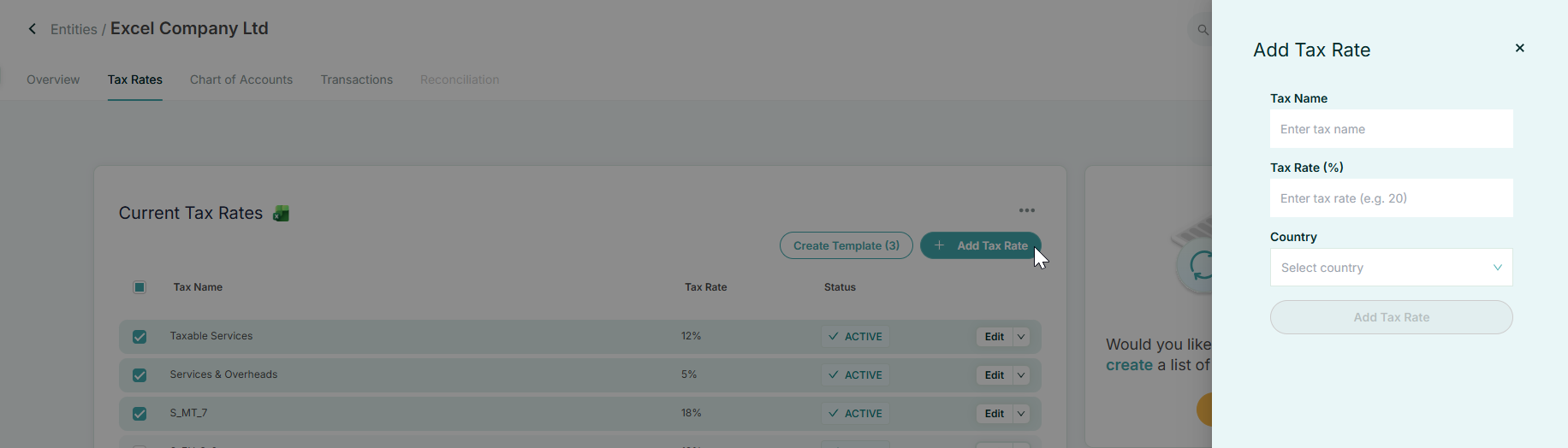Click the Excel export icon beside Current Tax Rates

(281, 214)
